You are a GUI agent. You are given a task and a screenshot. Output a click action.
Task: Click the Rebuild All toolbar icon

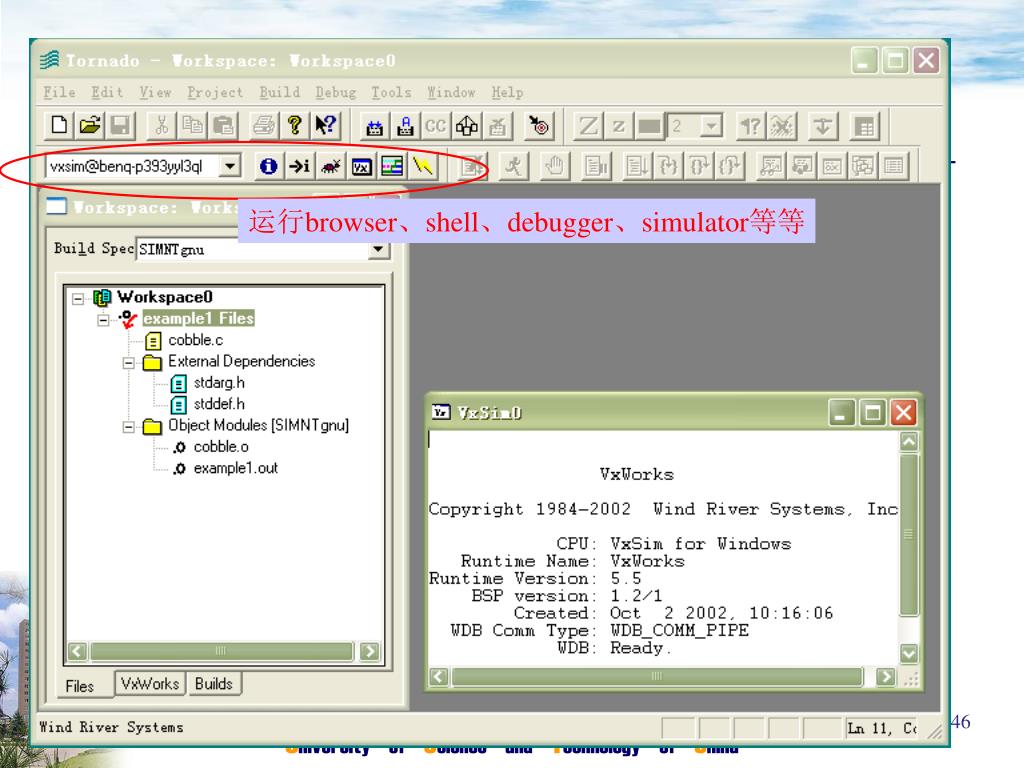click(x=405, y=126)
